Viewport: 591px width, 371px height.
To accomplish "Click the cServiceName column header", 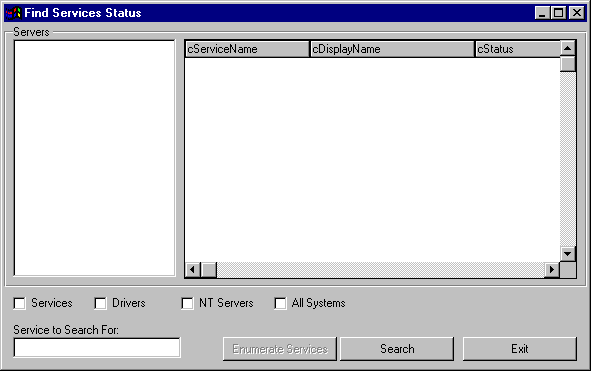I will (x=247, y=49).
